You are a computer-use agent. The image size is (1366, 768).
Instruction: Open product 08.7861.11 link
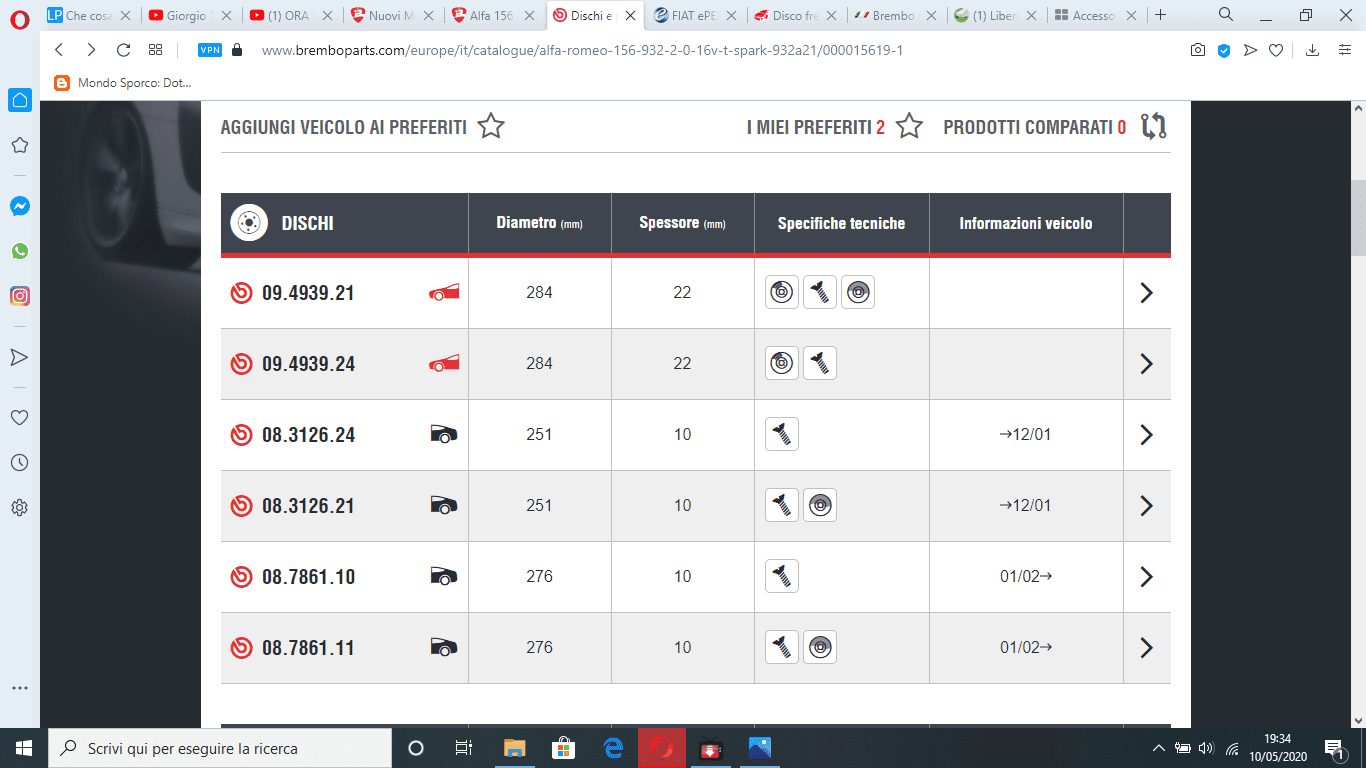tap(308, 648)
